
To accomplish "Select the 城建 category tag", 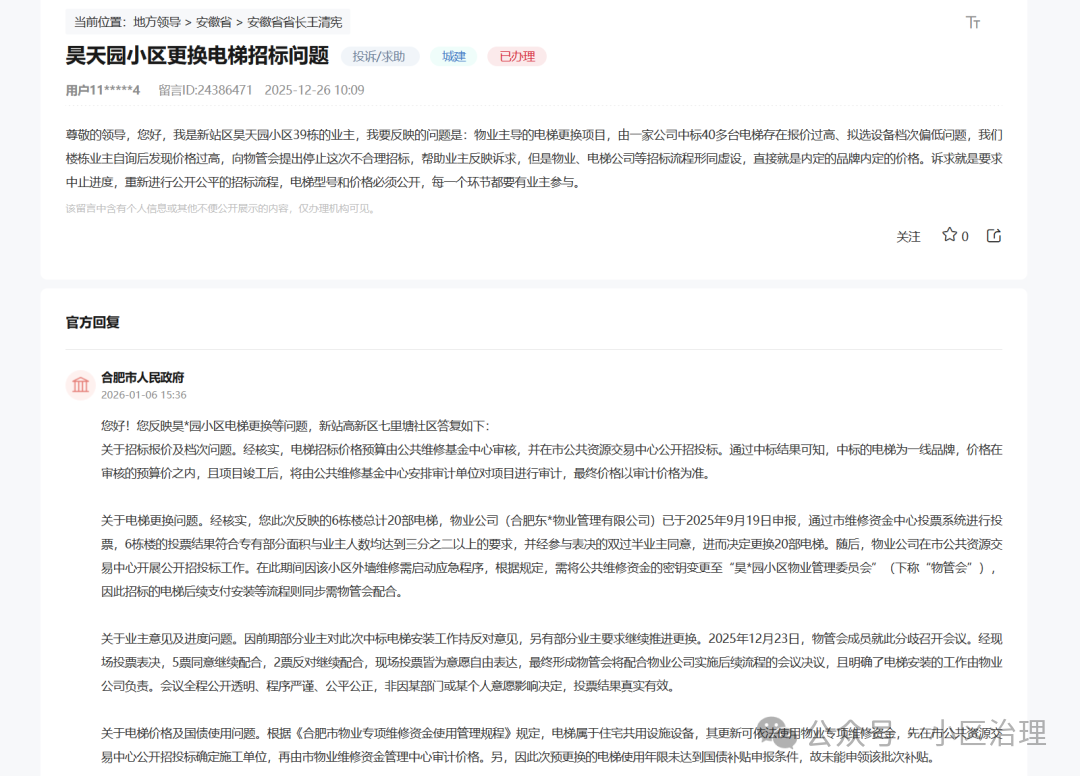I will 454,56.
